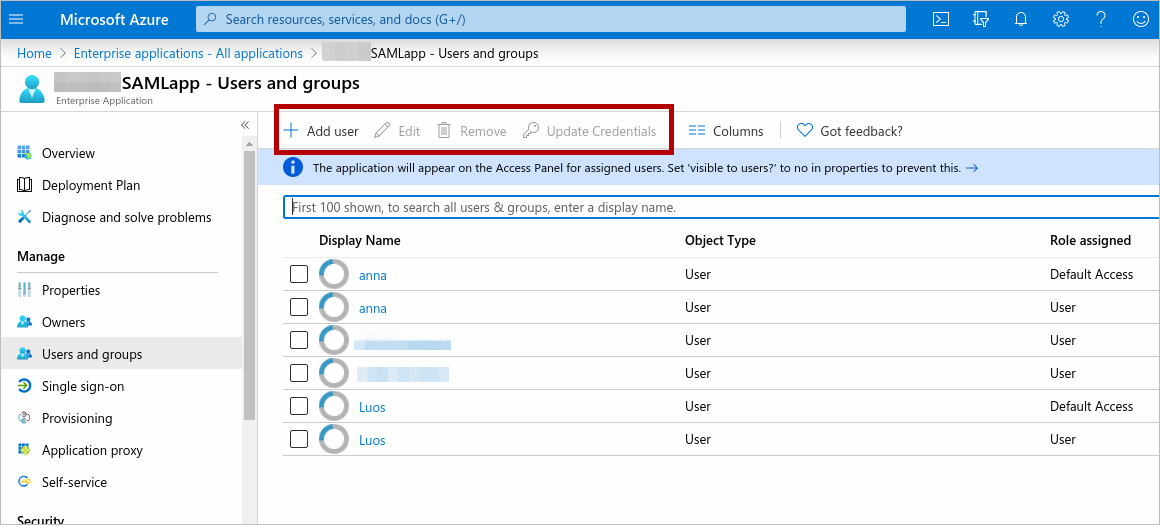The image size is (1160, 525).
Task: Follow the arrow link in the info banner
Action: tap(972, 168)
